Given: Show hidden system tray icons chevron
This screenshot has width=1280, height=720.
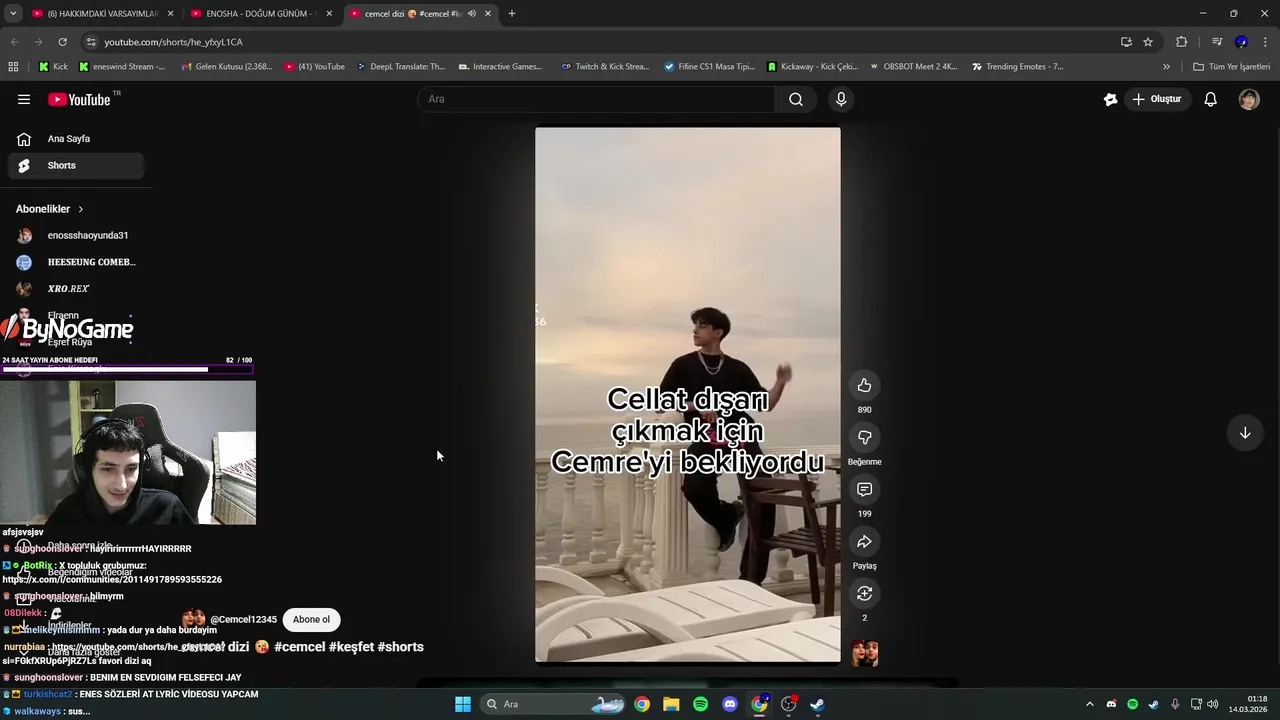Looking at the screenshot, I should pyautogui.click(x=1090, y=704).
